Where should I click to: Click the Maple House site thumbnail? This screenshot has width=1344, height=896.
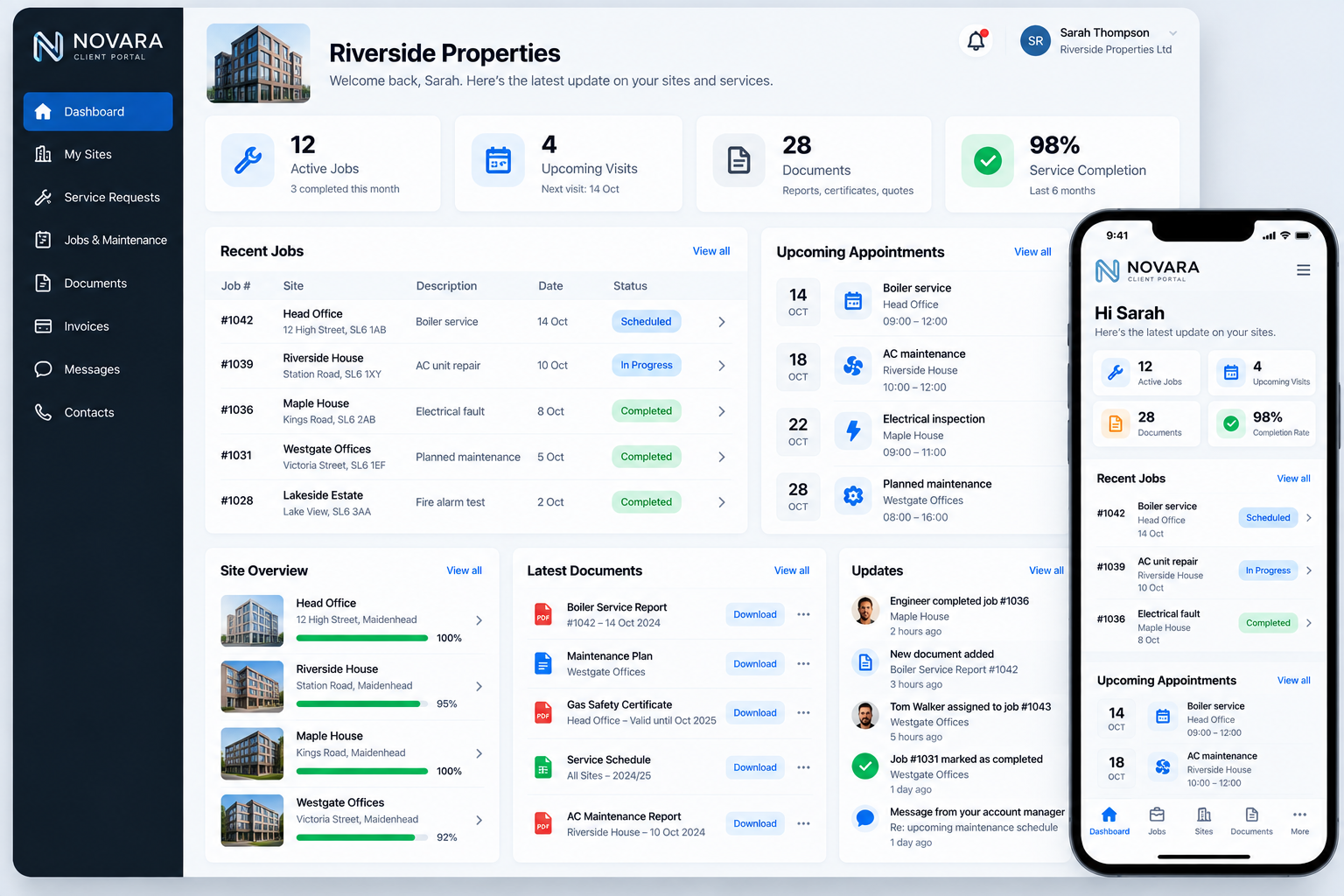pyautogui.click(x=252, y=753)
